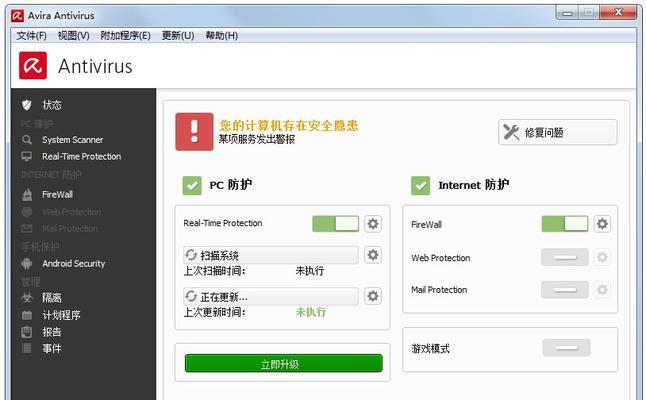The image size is (646, 400).
Task: Open 正在更新 settings gear
Action: pyautogui.click(x=373, y=296)
